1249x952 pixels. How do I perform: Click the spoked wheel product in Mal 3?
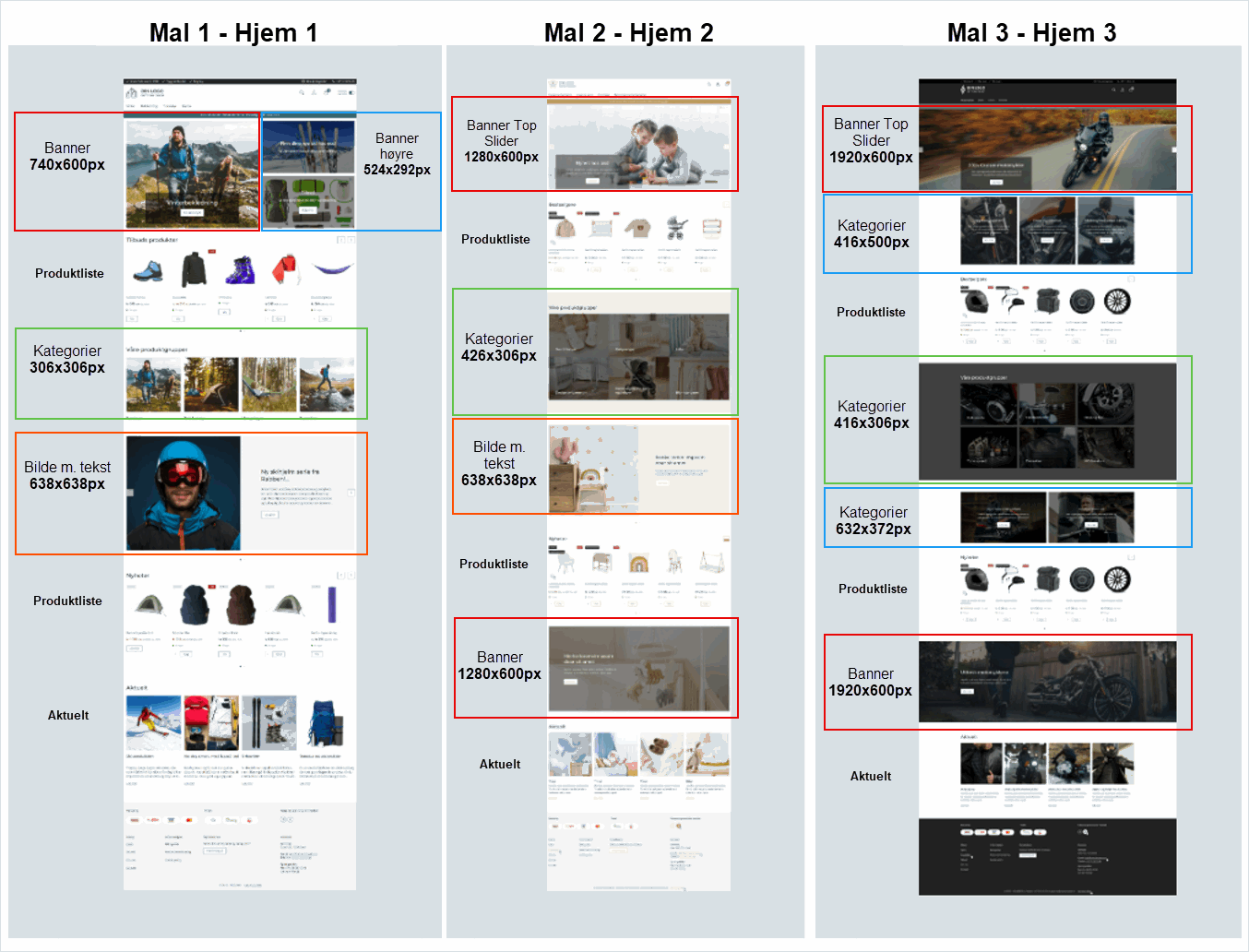click(x=1116, y=301)
